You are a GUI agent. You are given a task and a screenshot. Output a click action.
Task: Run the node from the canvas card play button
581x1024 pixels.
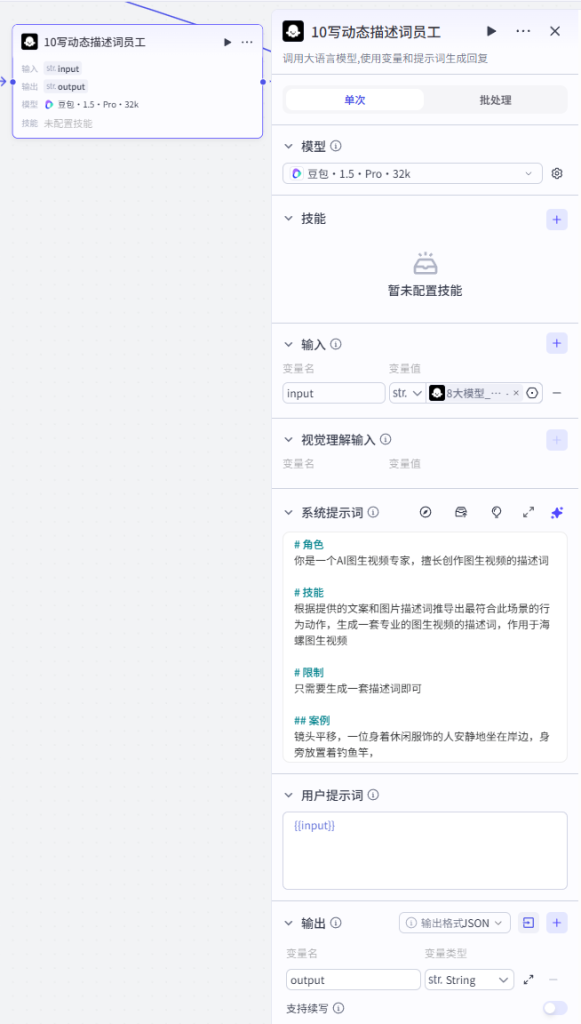(227, 42)
